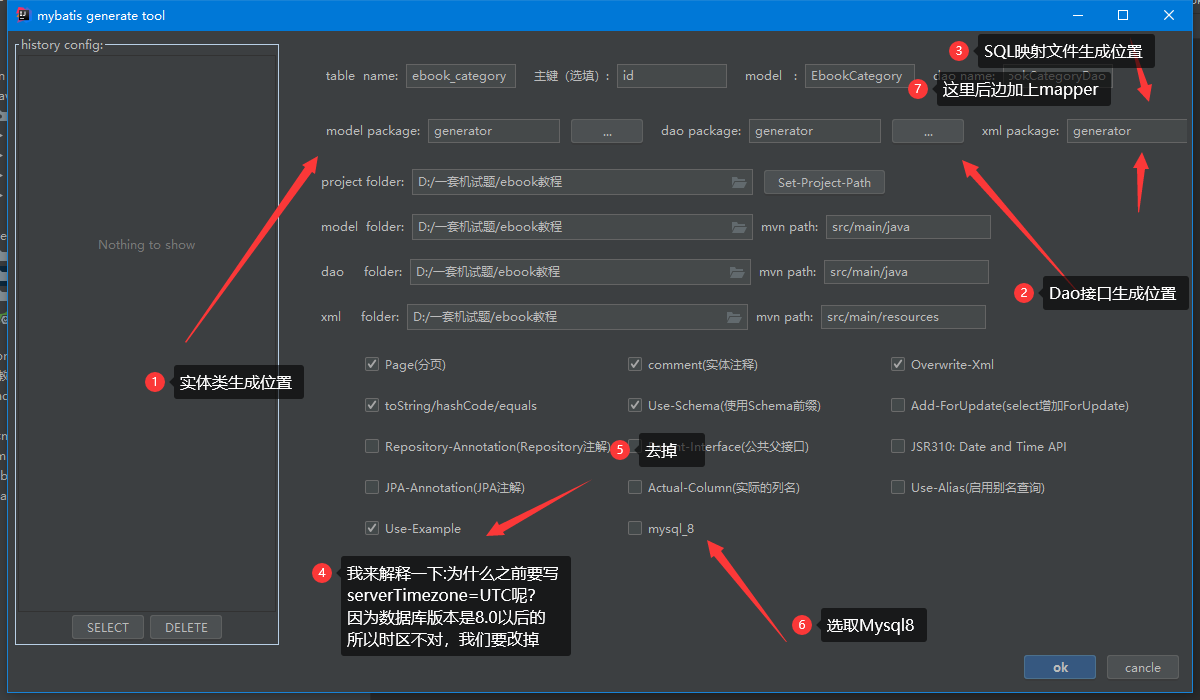Click the xml package generator field
This screenshot has width=1200, height=700.
pyautogui.click(x=1127, y=131)
